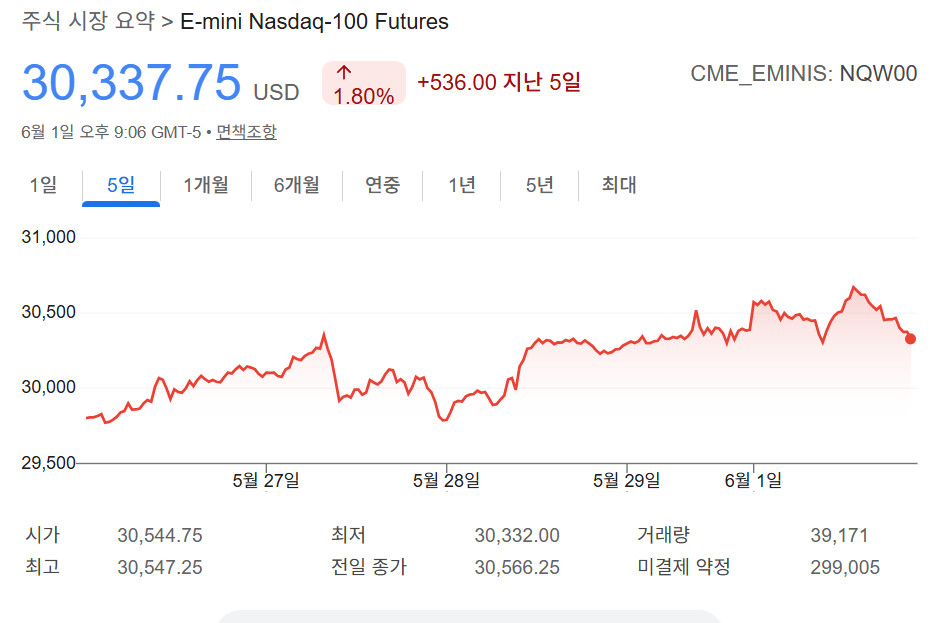Open the 면책조항 disclaimer link

pos(246,132)
